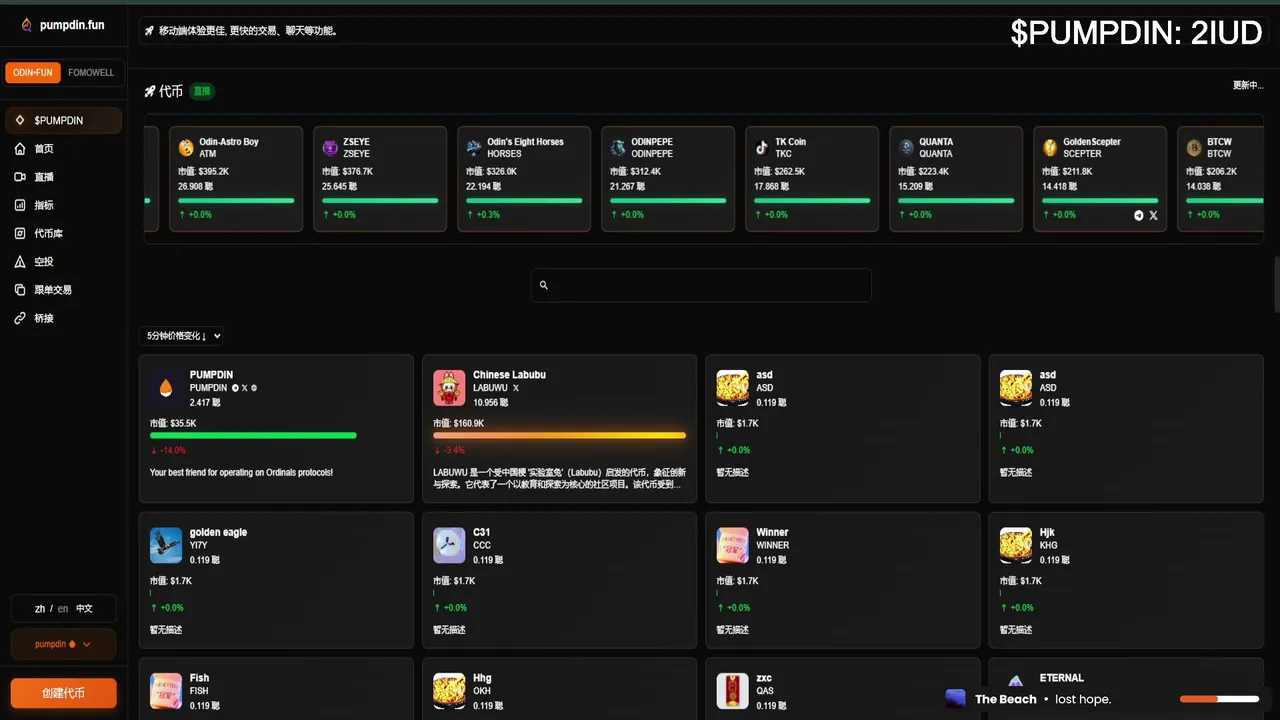Switch language to zh
Screen dimensions: 1280x720
40,608
